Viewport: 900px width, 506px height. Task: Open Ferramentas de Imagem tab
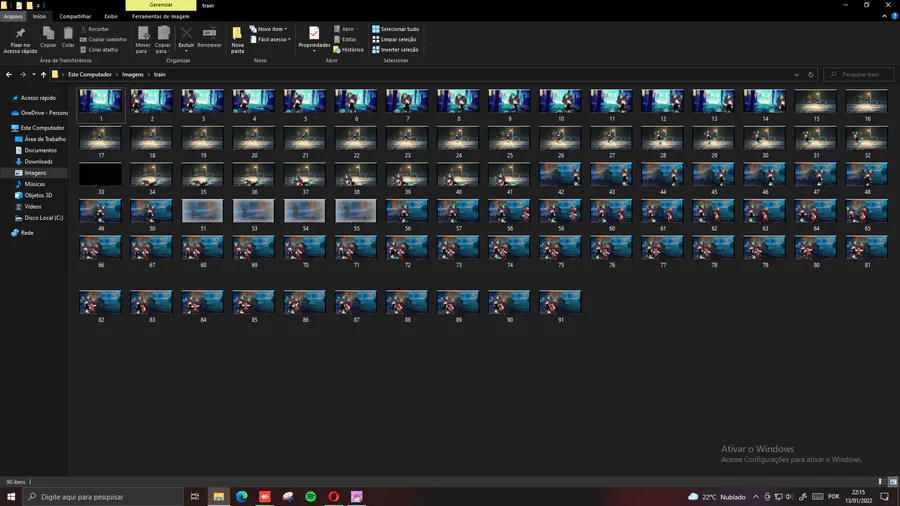click(161, 16)
